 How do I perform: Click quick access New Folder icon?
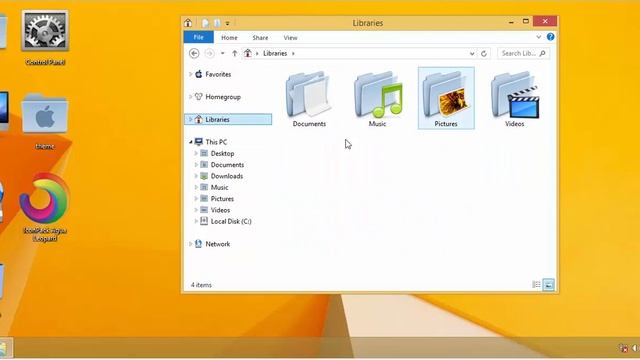pyautogui.click(x=217, y=23)
